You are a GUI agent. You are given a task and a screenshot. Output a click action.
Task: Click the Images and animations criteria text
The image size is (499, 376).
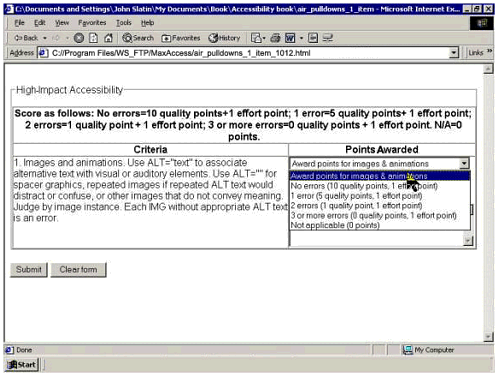click(150, 190)
